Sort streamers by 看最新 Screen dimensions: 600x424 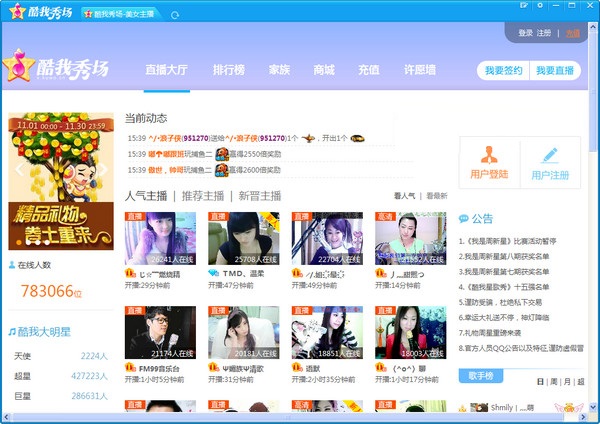coord(437,196)
